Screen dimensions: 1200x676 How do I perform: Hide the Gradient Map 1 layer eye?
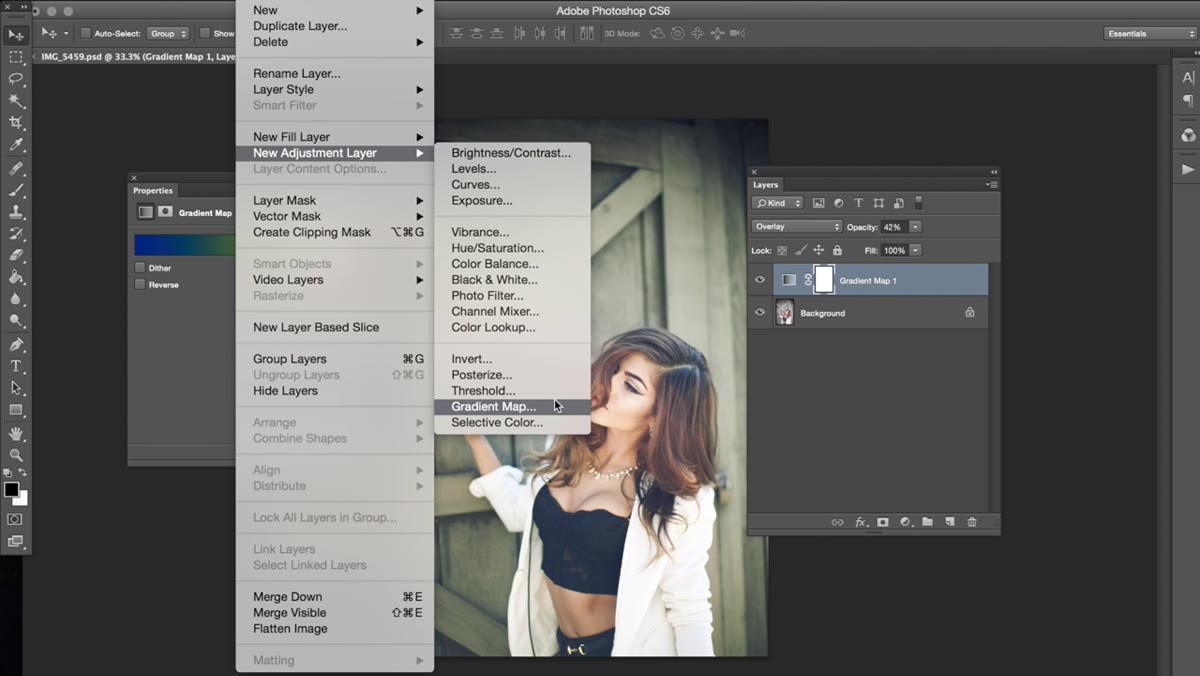point(760,281)
